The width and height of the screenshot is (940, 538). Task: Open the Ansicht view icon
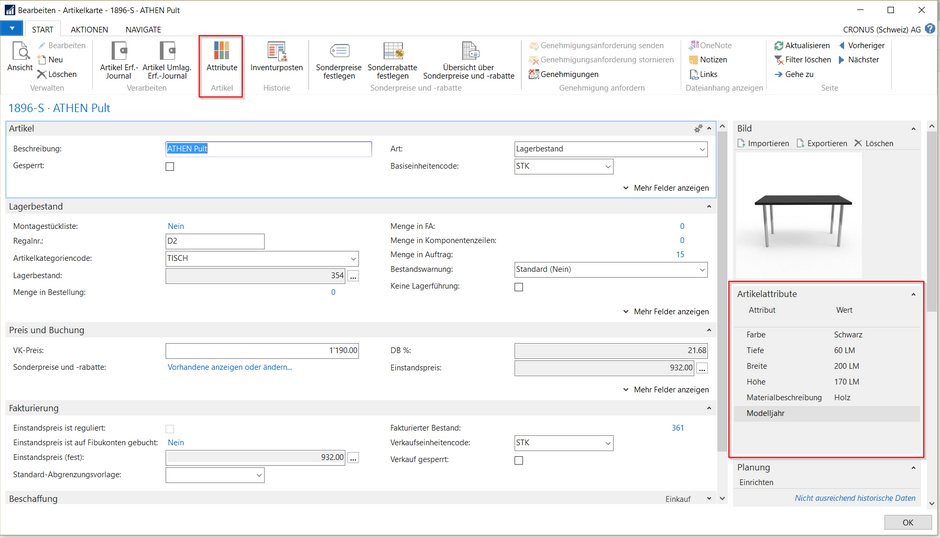click(20, 56)
